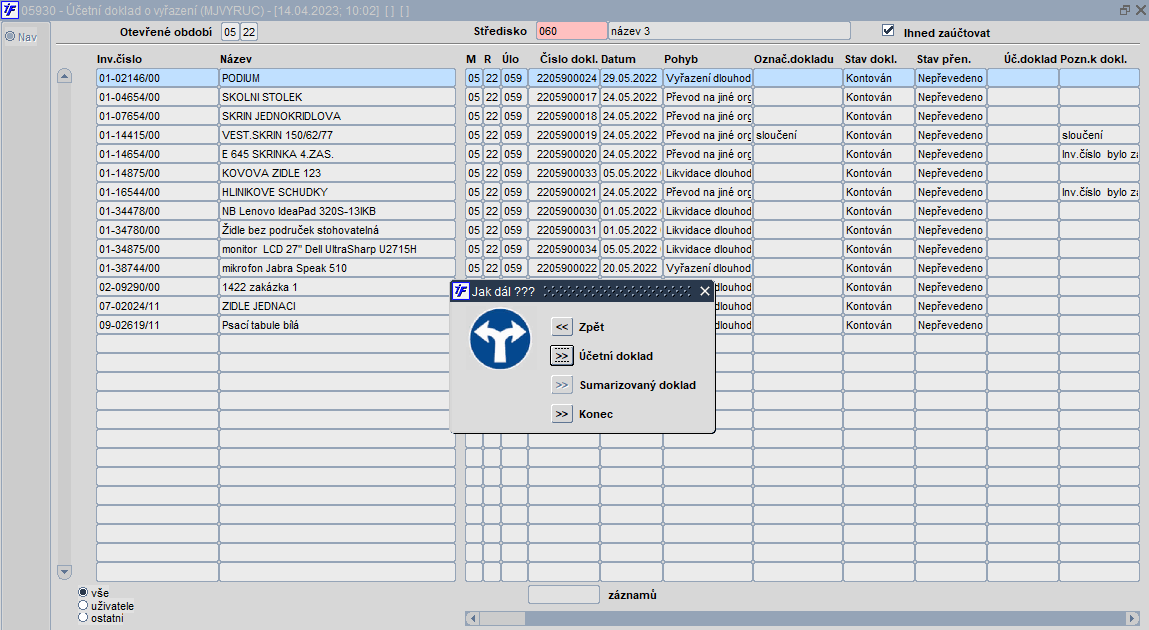The image size is (1149, 630).
Task: Click the fork-road direction sign icon
Action: coord(500,338)
